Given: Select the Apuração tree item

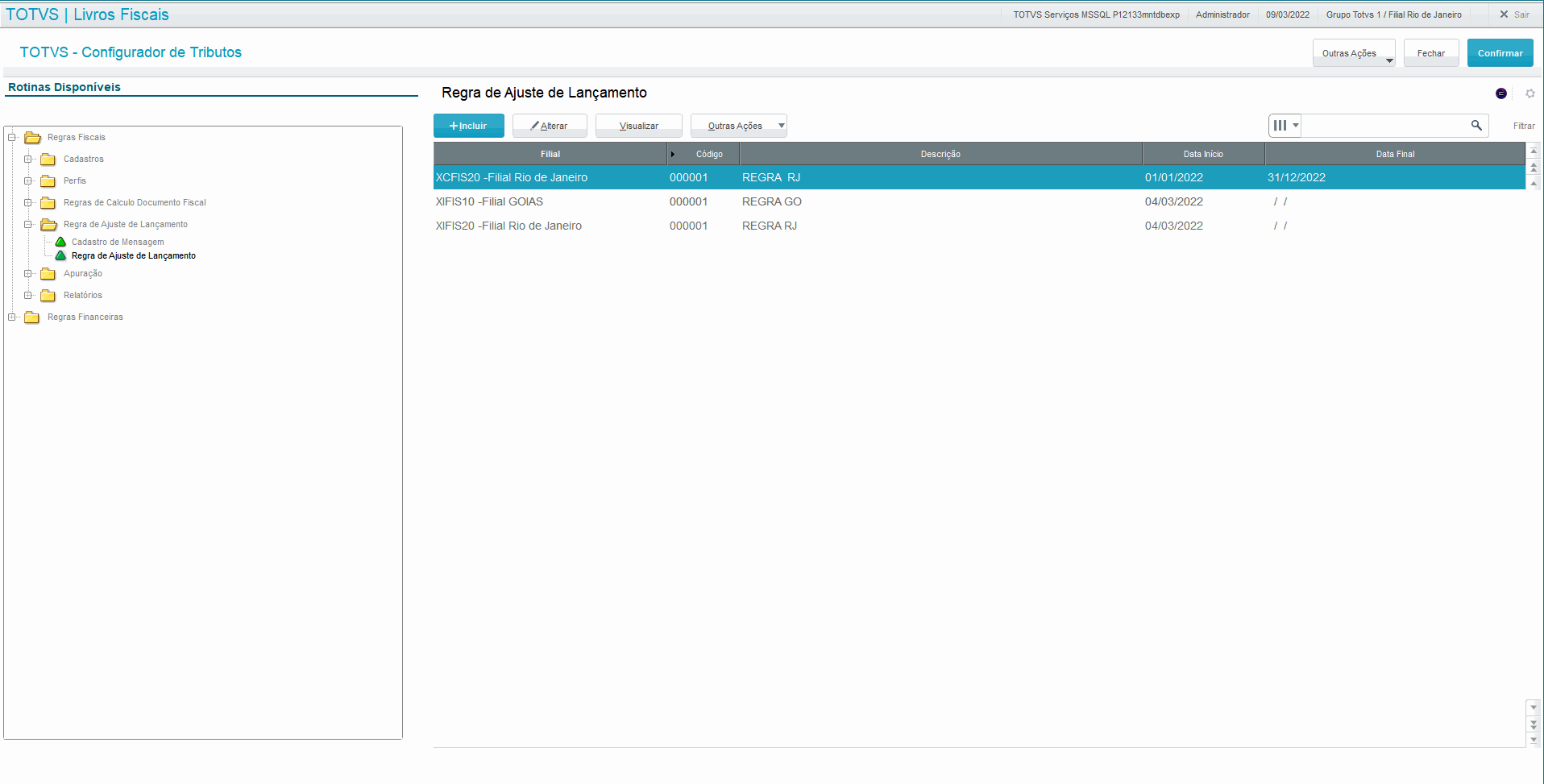Looking at the screenshot, I should (83, 274).
